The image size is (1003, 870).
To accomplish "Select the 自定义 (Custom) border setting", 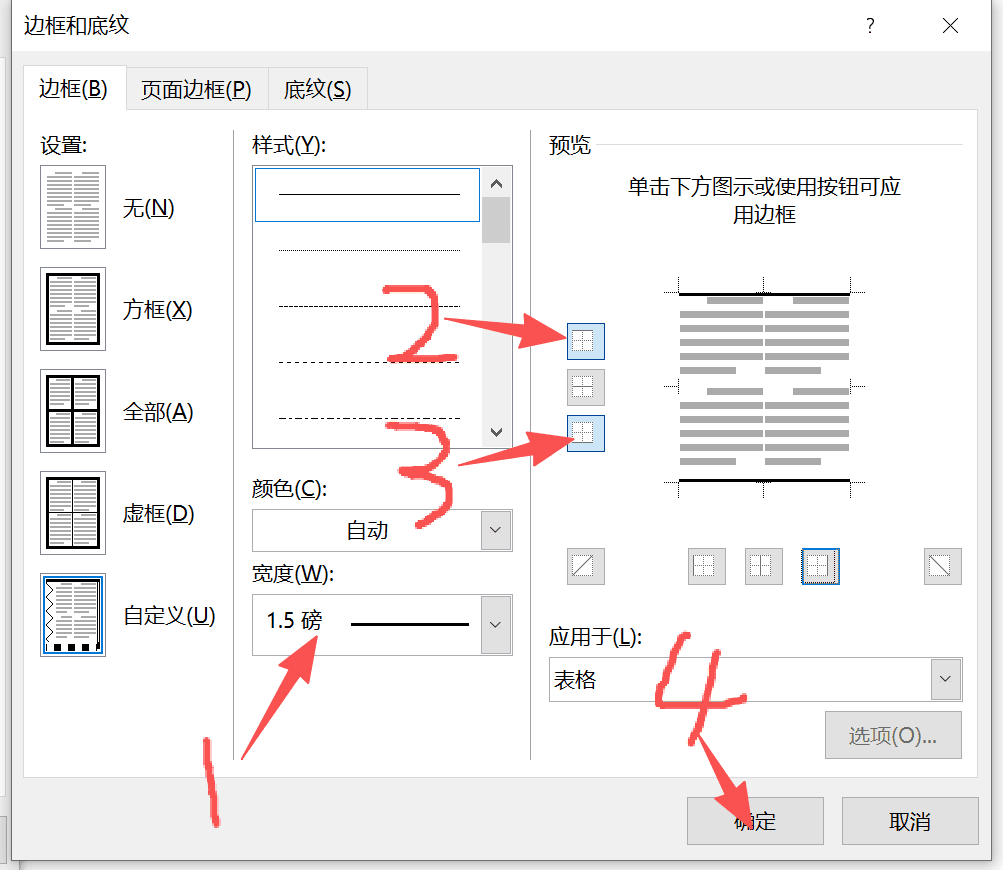I will [73, 615].
